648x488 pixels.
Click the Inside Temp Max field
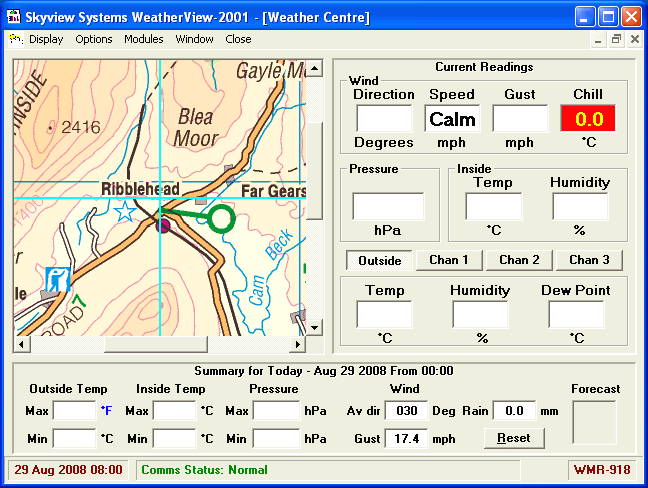coord(174,411)
